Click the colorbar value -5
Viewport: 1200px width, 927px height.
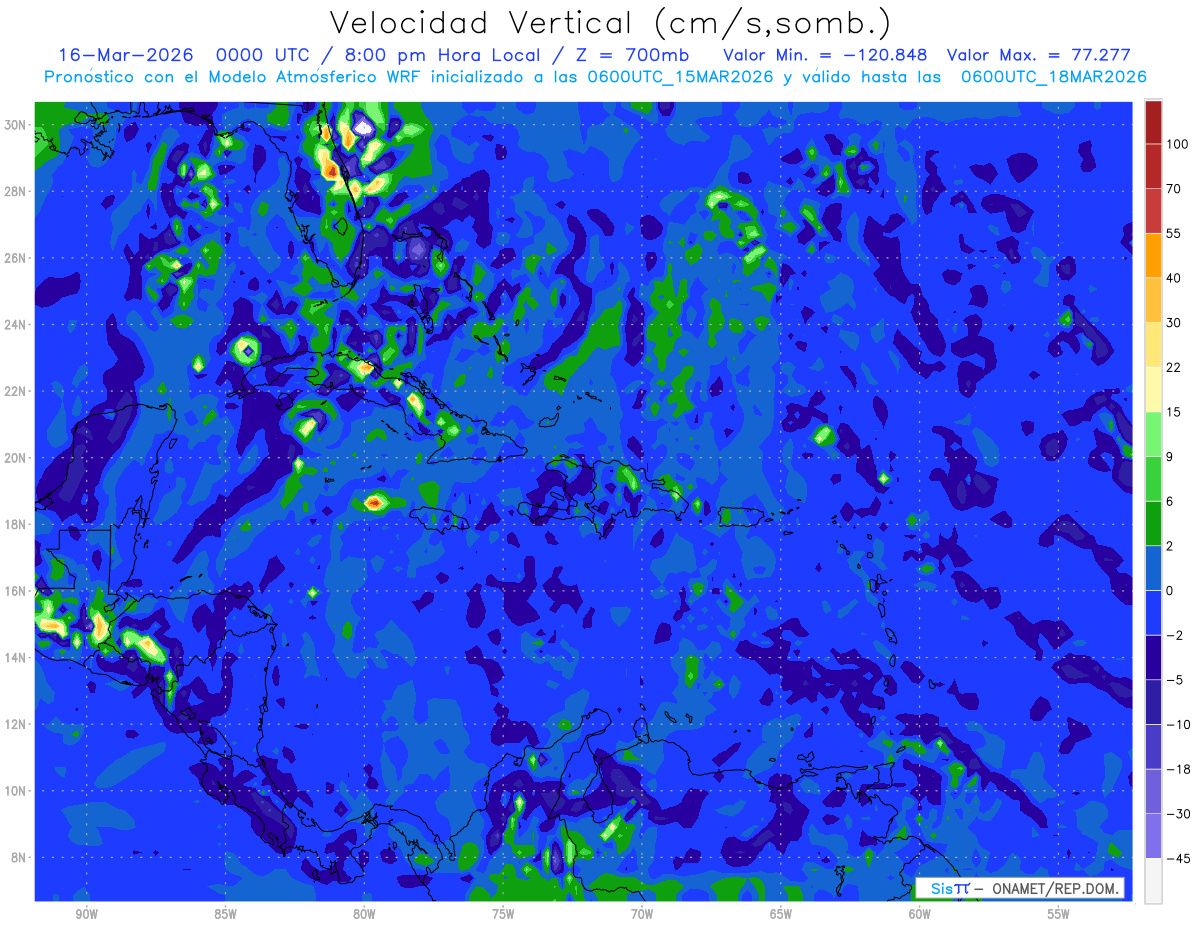click(1173, 679)
